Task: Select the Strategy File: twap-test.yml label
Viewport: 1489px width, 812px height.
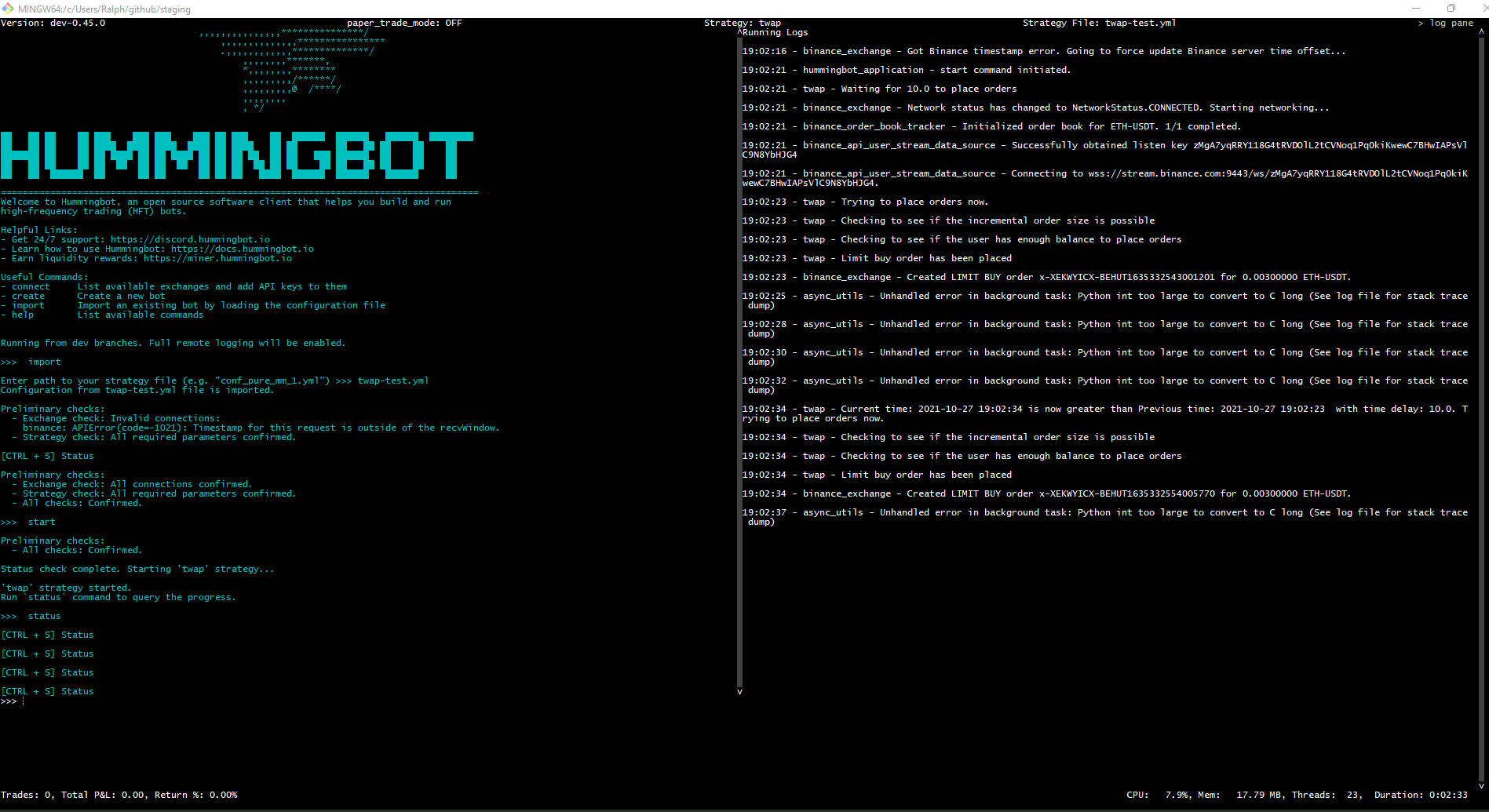Action: pos(1099,23)
